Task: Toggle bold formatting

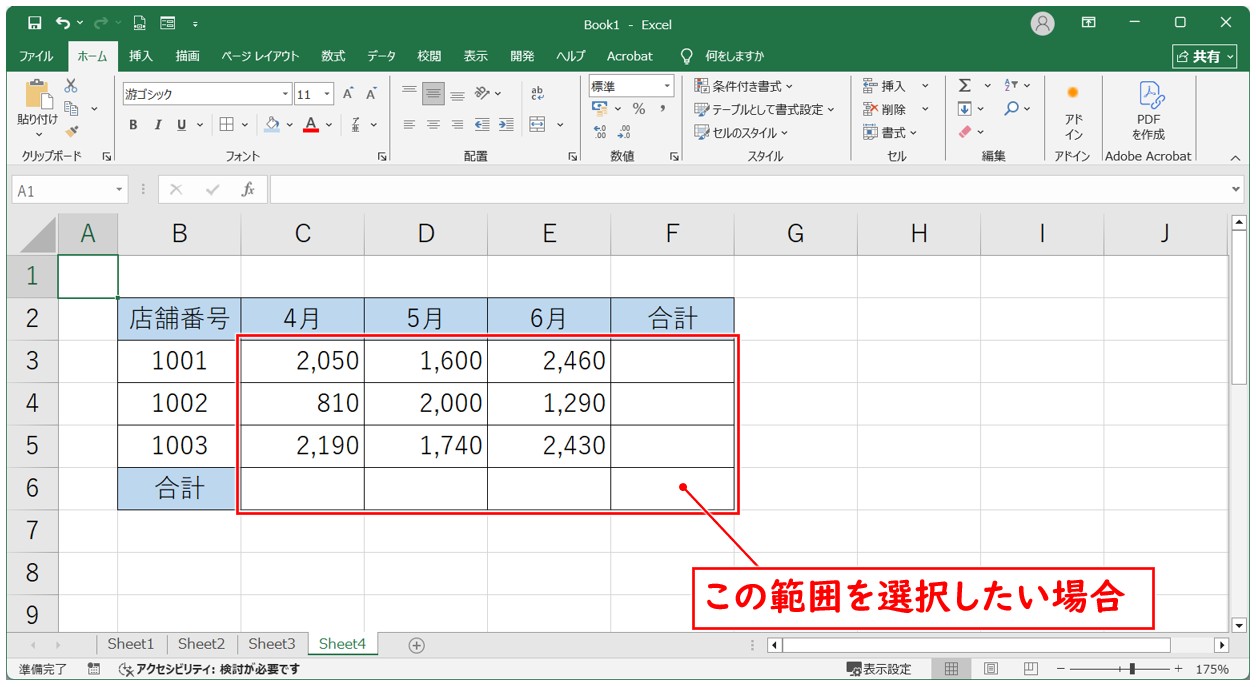Action: pos(133,125)
